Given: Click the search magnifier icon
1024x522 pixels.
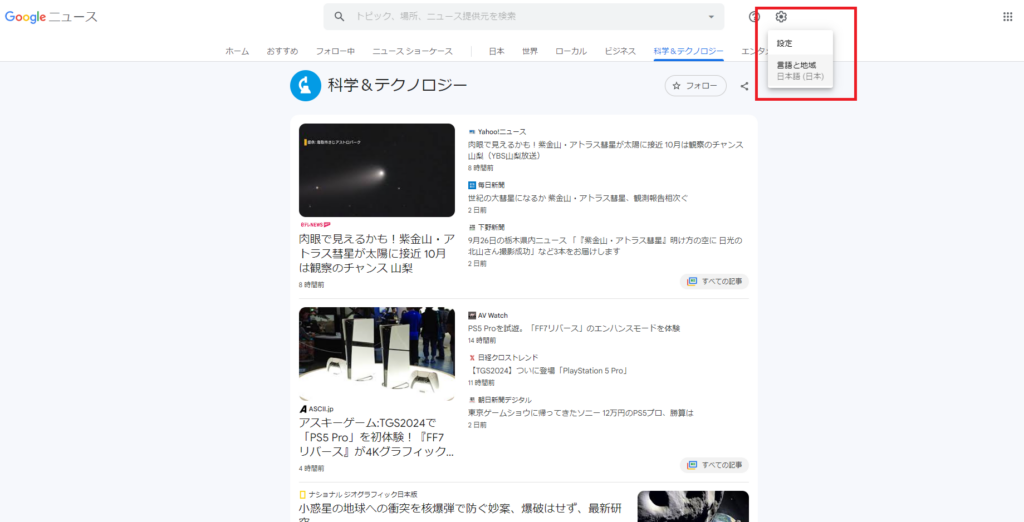Looking at the screenshot, I should (339, 16).
